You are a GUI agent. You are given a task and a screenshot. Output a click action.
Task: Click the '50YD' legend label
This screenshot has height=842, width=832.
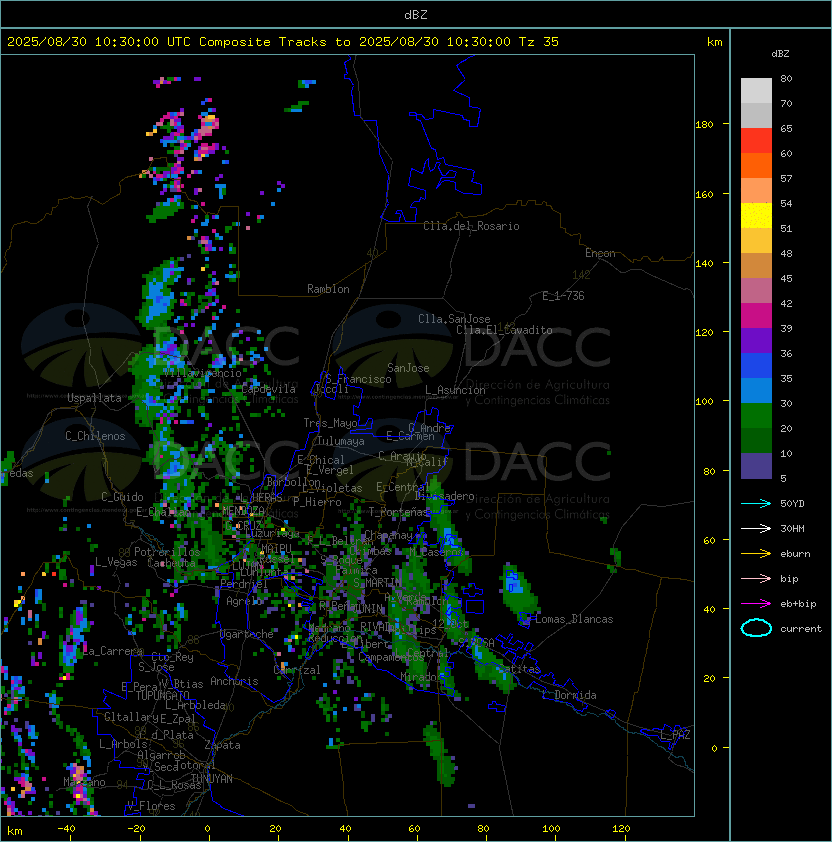(792, 504)
